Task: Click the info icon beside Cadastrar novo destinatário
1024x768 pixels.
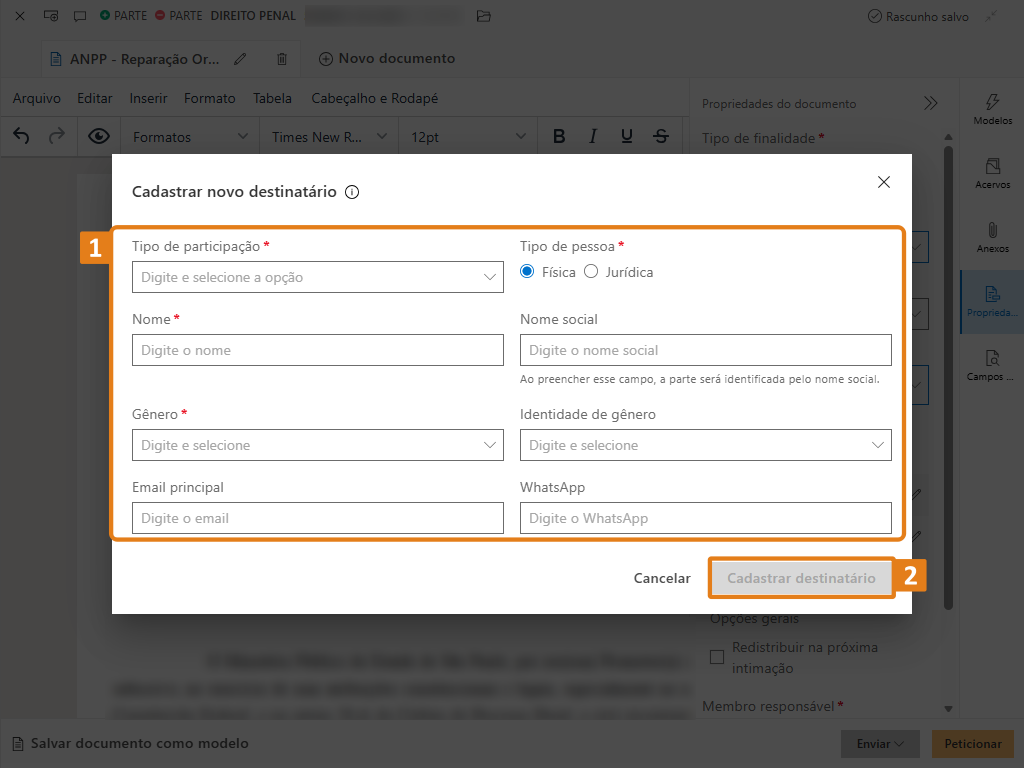Action: [352, 192]
